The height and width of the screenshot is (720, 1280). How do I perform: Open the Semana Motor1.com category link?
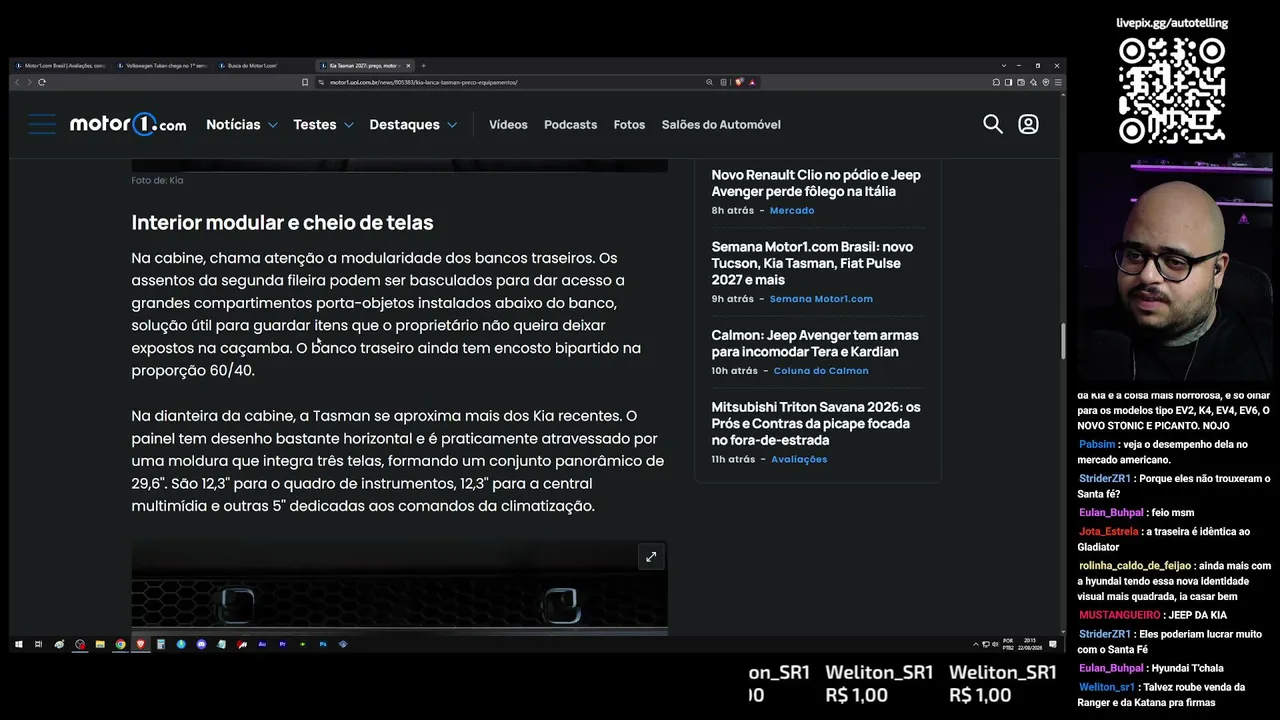(821, 298)
